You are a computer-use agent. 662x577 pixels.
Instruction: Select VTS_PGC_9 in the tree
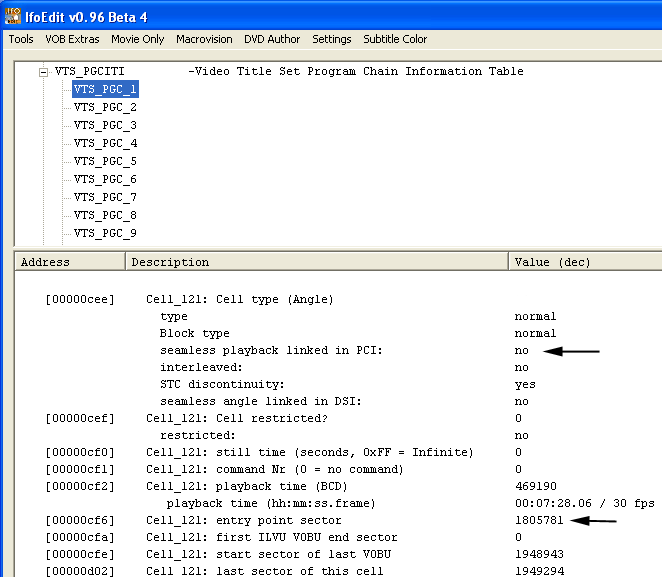click(x=105, y=234)
